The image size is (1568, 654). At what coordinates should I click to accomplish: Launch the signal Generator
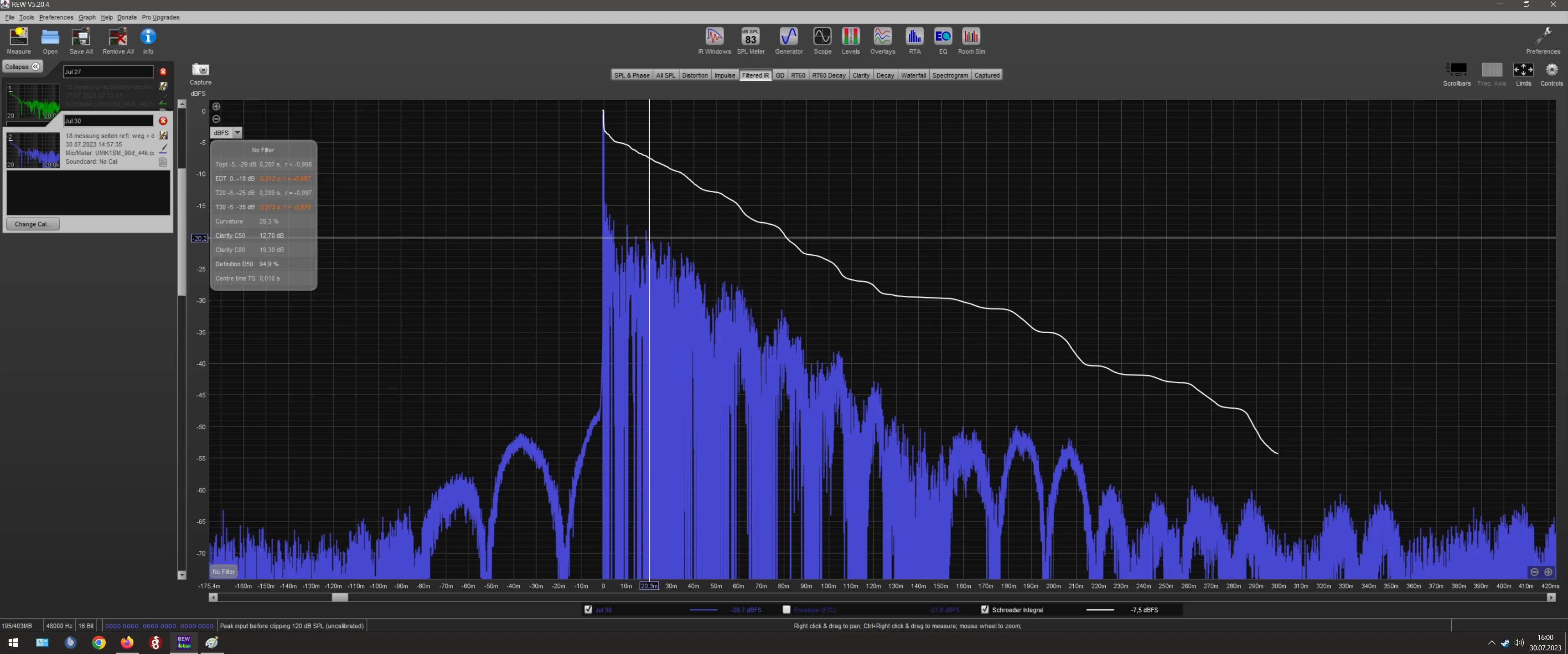789,41
